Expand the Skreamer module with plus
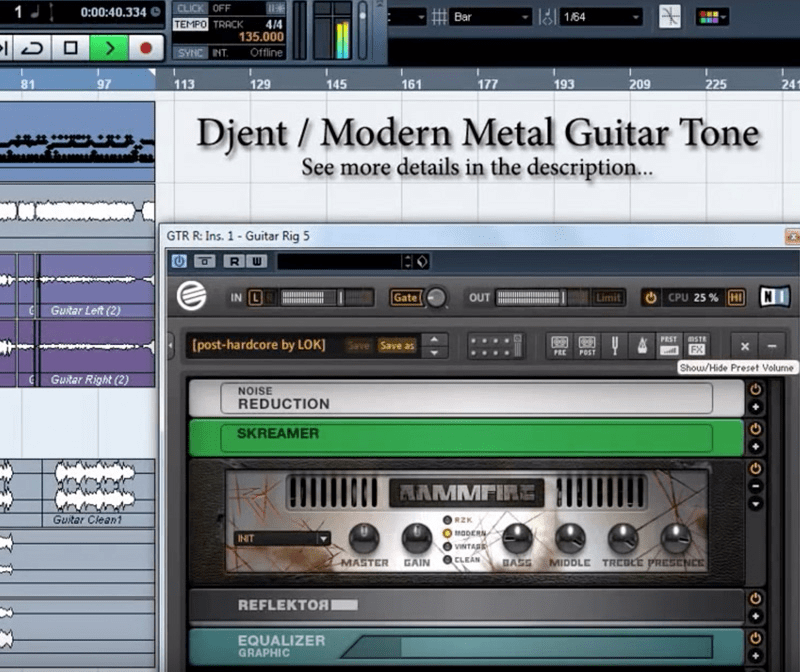Viewport: 800px width, 672px height. (x=756, y=447)
